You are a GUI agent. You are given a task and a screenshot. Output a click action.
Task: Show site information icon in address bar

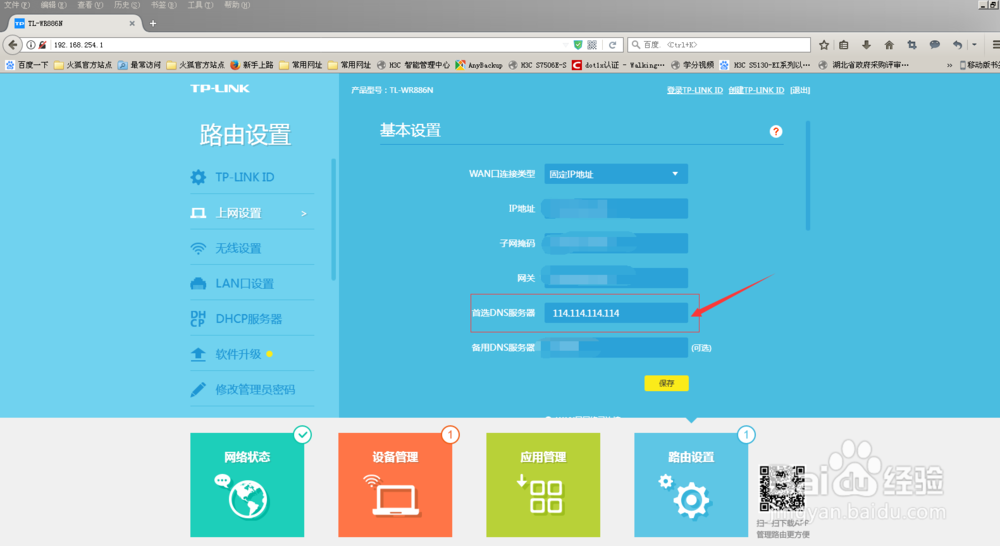[31, 45]
